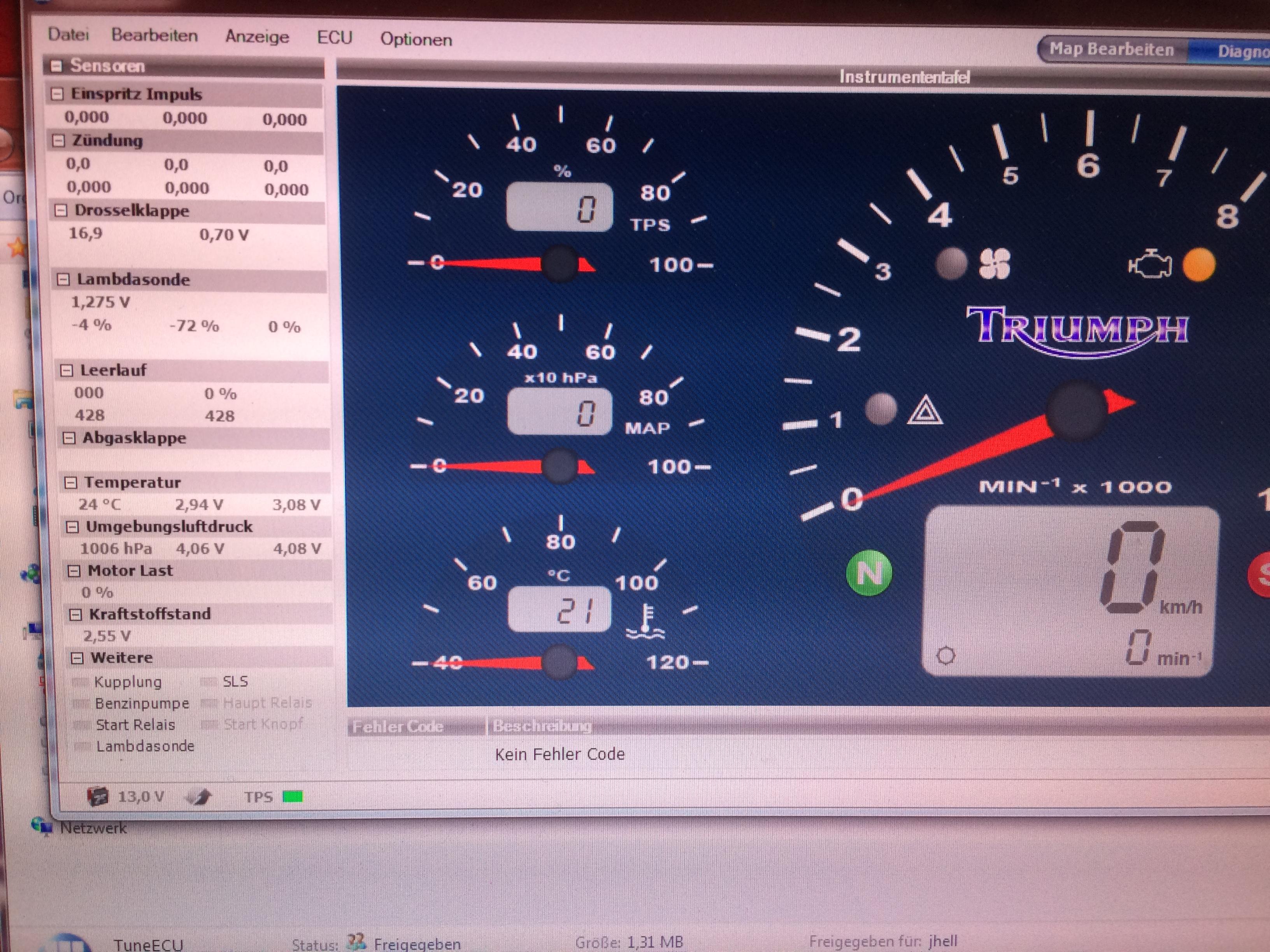Click the green neutral N indicator
The width and height of the screenshot is (1270, 952).
click(869, 573)
